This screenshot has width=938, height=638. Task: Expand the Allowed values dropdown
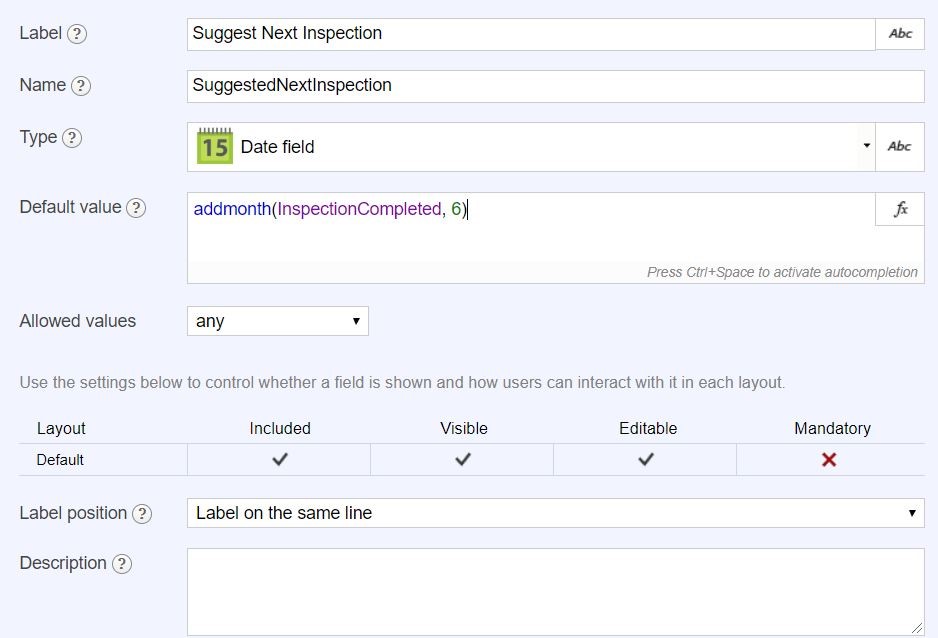[277, 321]
